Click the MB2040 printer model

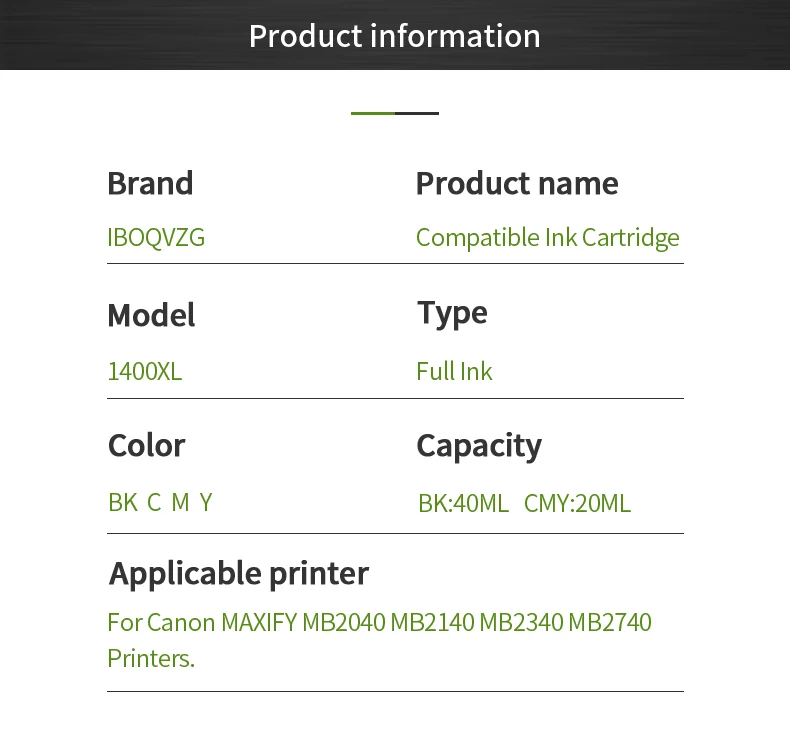point(345,622)
